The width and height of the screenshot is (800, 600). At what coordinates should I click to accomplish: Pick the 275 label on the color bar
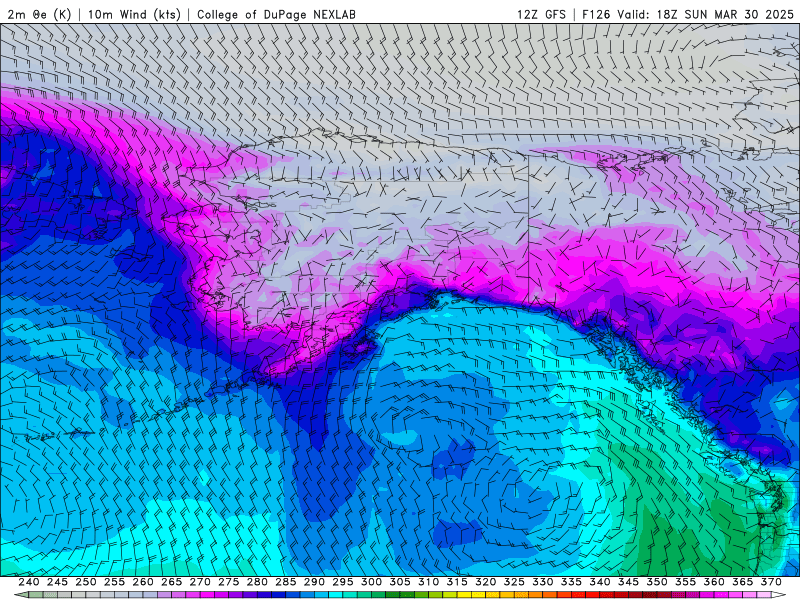(229, 582)
